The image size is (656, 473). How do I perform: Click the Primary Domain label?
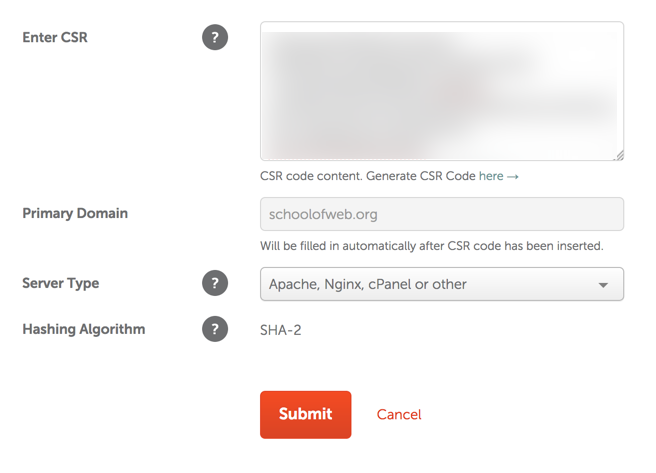(x=75, y=213)
